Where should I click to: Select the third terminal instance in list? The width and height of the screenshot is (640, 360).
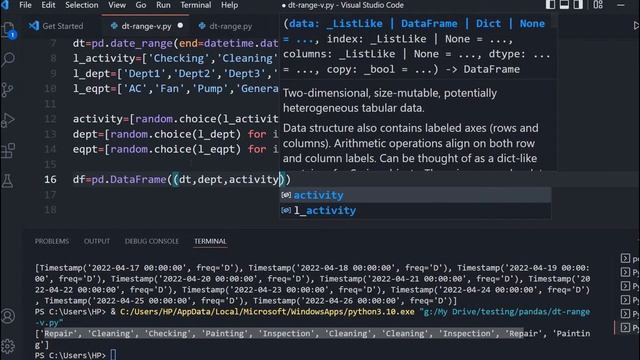pos(629,286)
